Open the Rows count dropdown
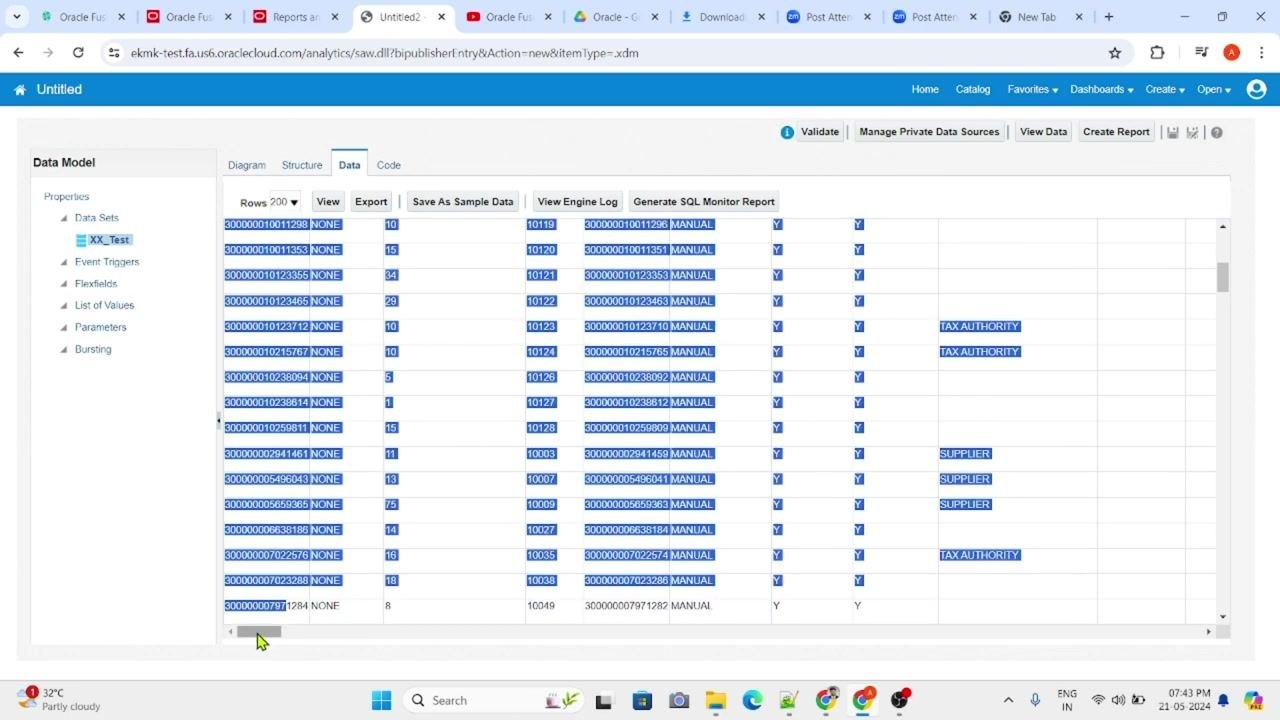 (285, 202)
